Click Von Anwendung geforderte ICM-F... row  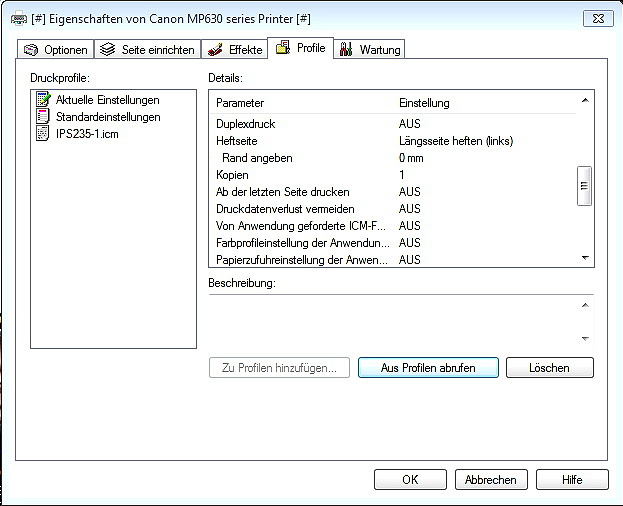[x=393, y=226]
